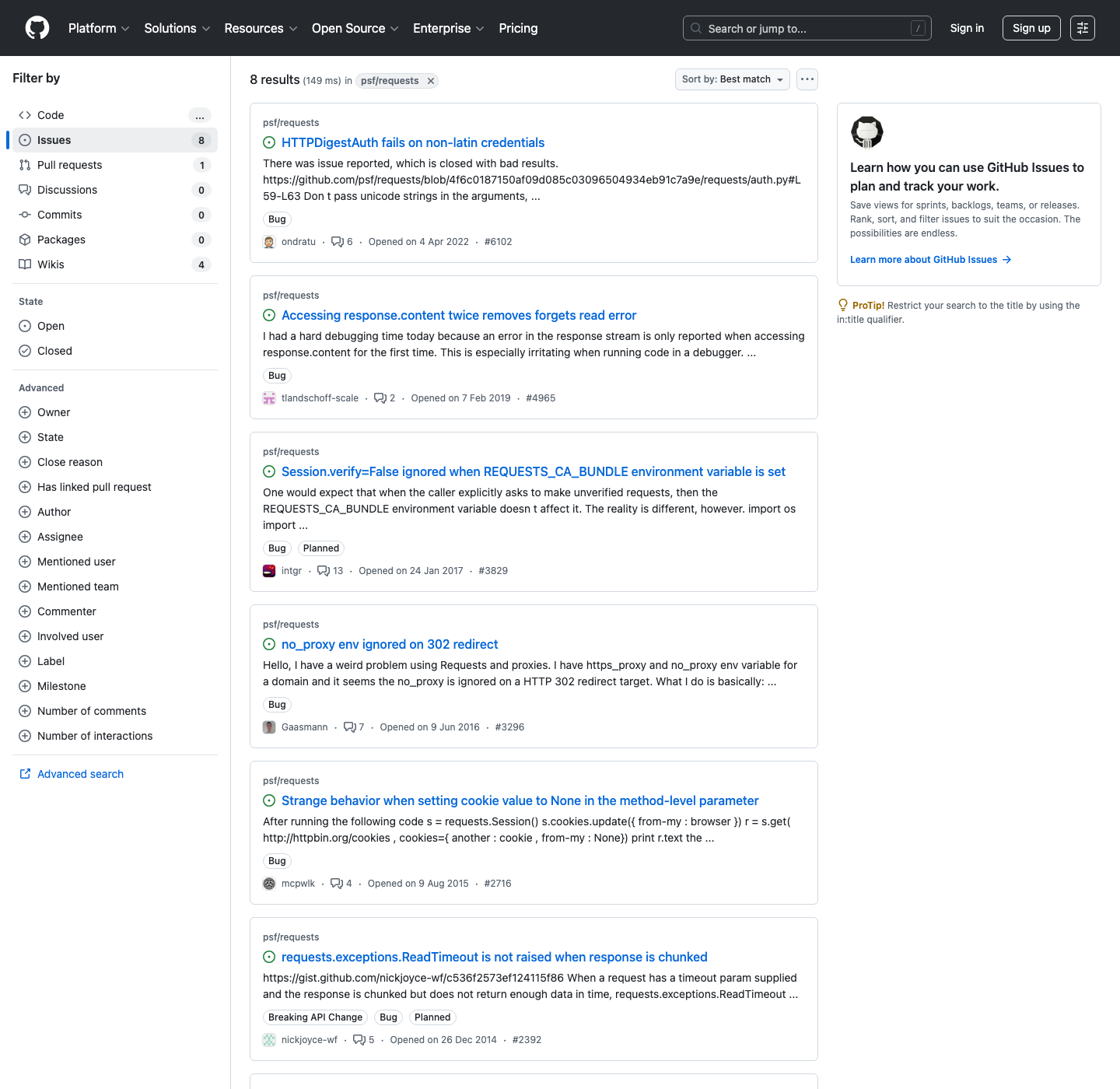Add the Number of interactions filter
Image resolution: width=1120 pixels, height=1089 pixels.
point(115,736)
